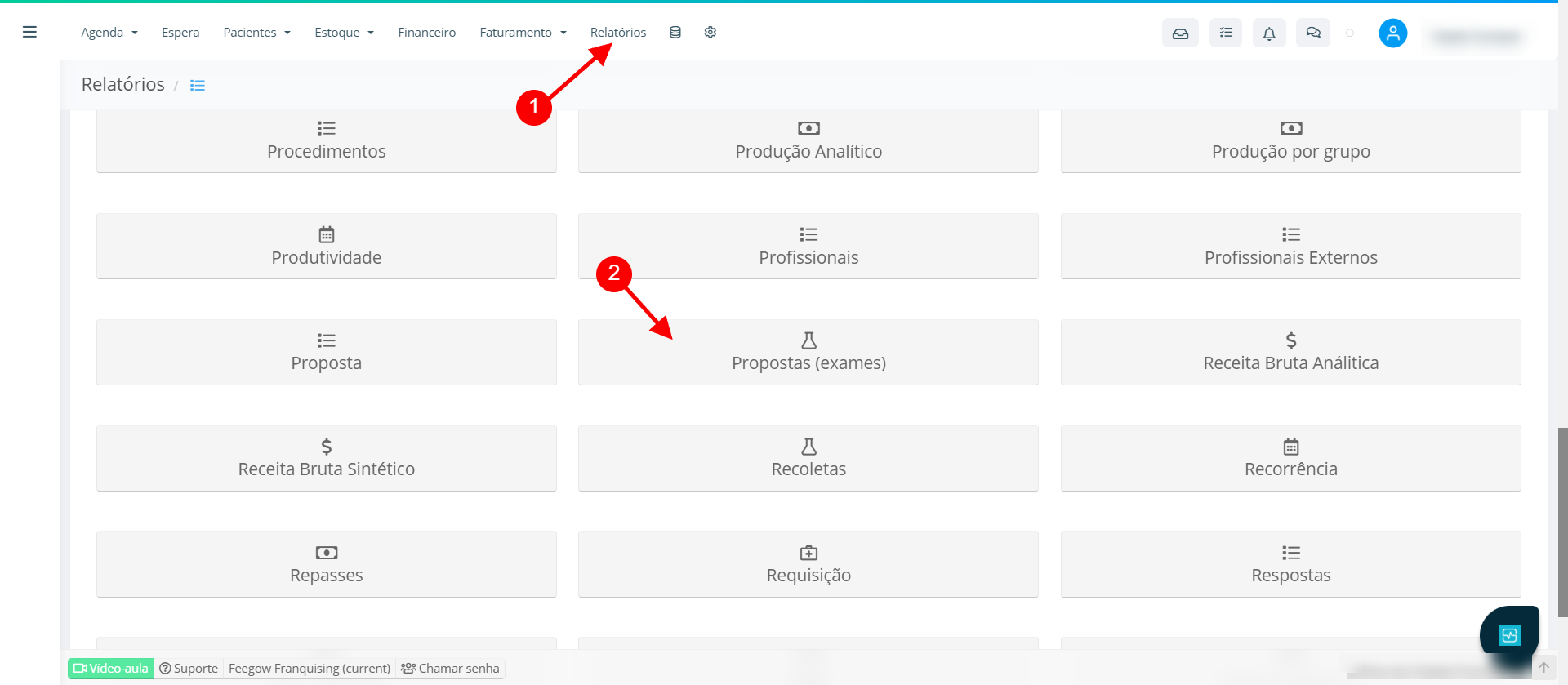Click the list icon above Procedimentos
1568x685 pixels.
pos(327,128)
